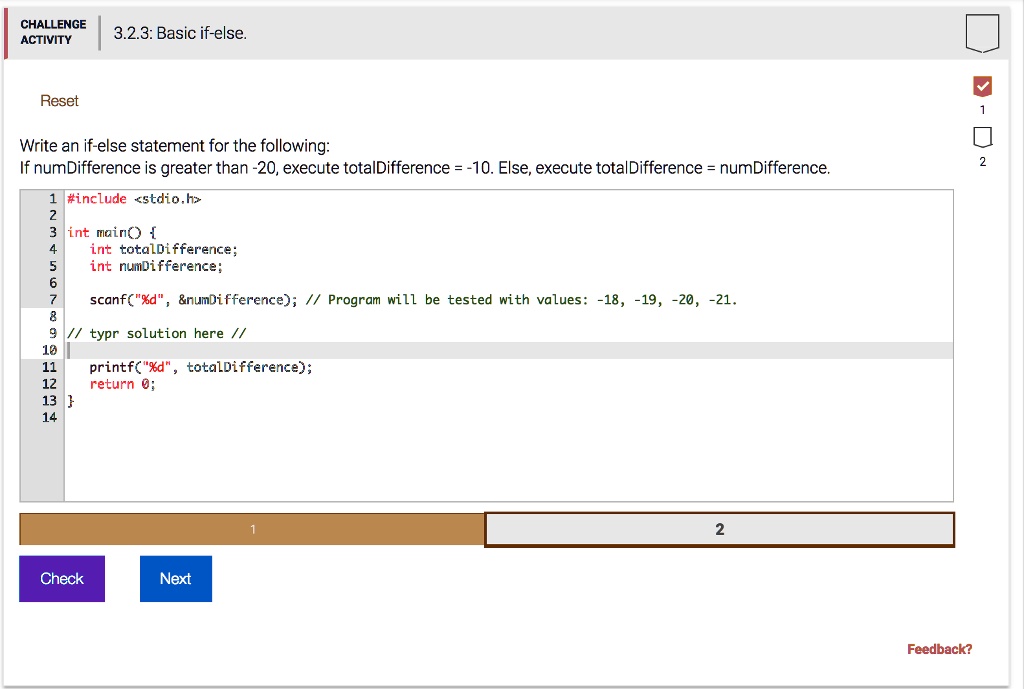The image size is (1024, 689).
Task: Switch to progress segment 1
Action: point(251,529)
